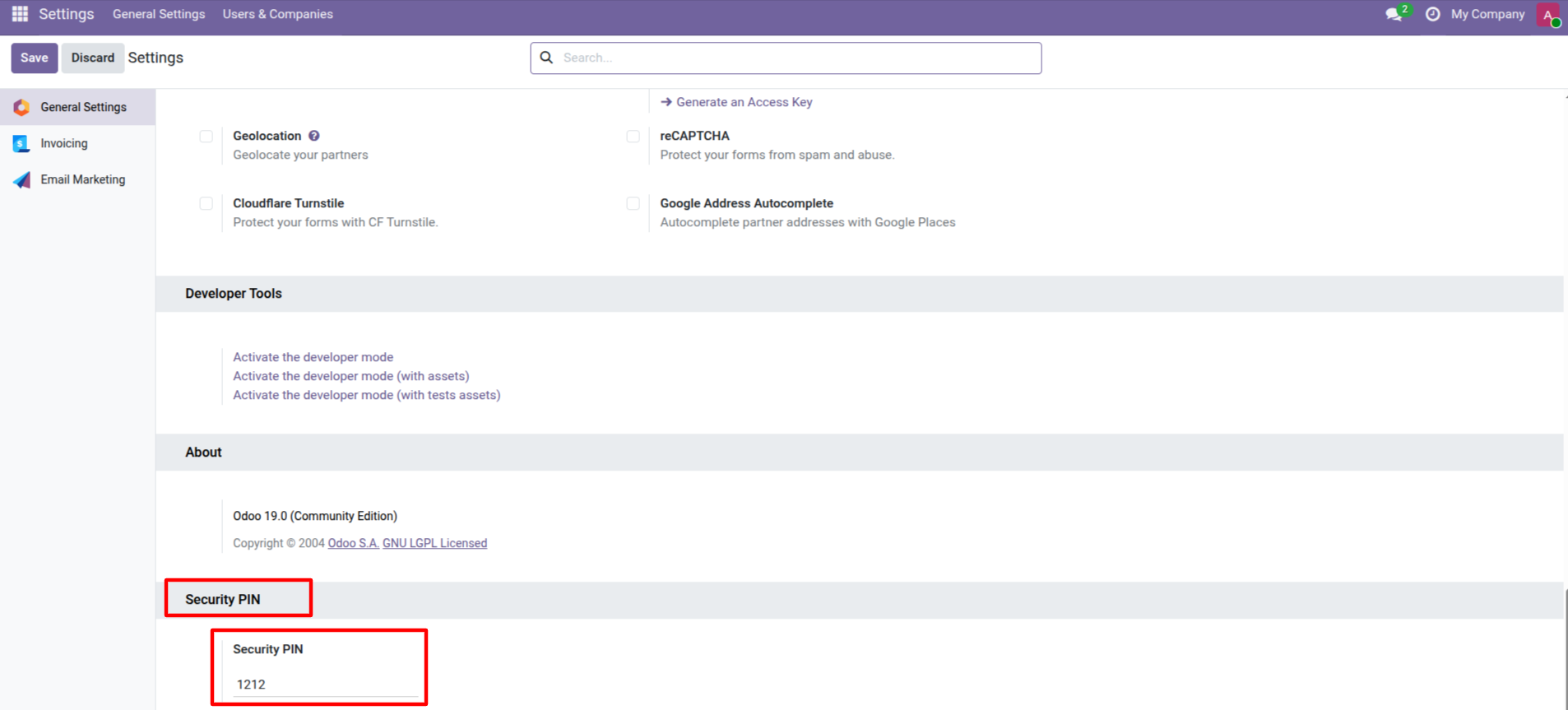Click the General Settings hexagon icon
This screenshot has width=1568, height=710.
pos(21,107)
